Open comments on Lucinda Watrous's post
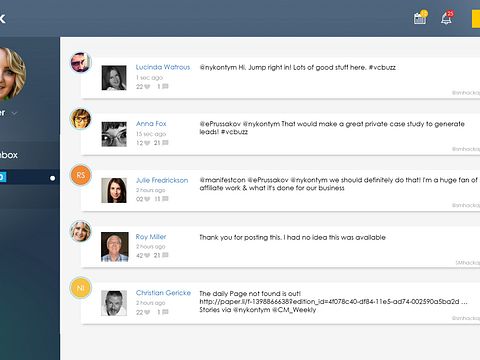 point(165,86)
